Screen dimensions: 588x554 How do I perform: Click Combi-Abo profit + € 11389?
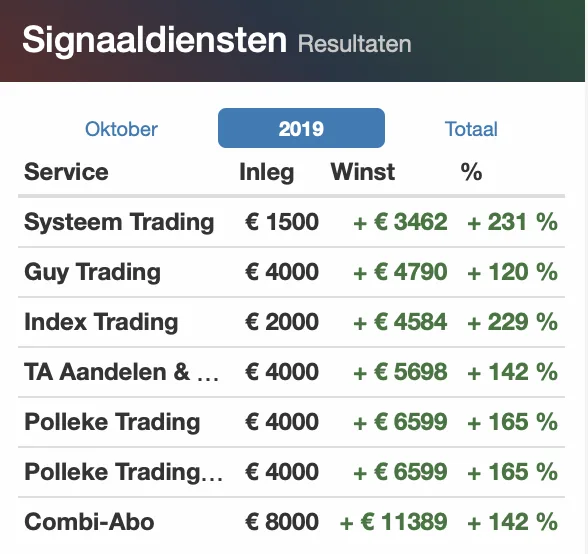[393, 522]
